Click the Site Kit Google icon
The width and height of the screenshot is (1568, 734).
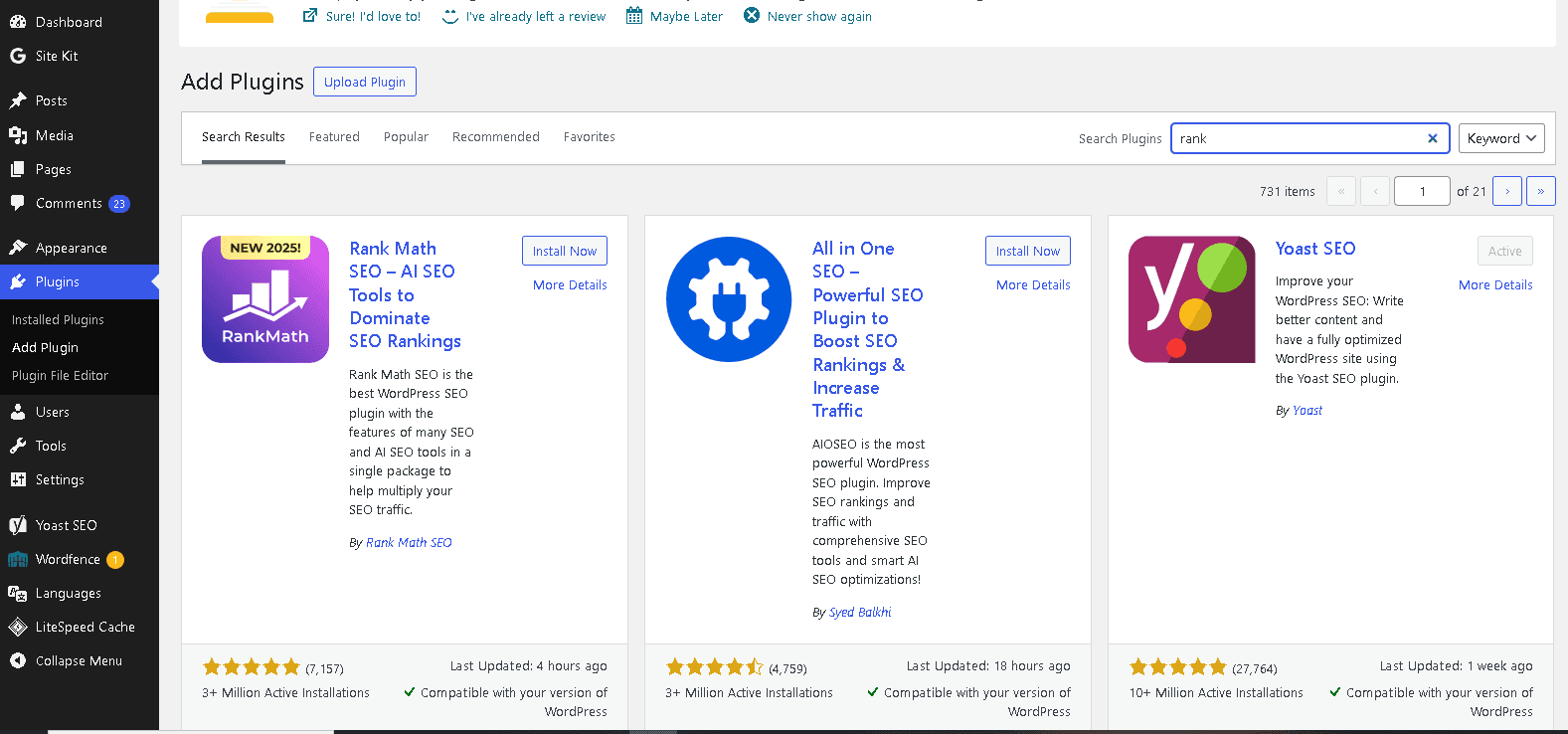[18, 56]
